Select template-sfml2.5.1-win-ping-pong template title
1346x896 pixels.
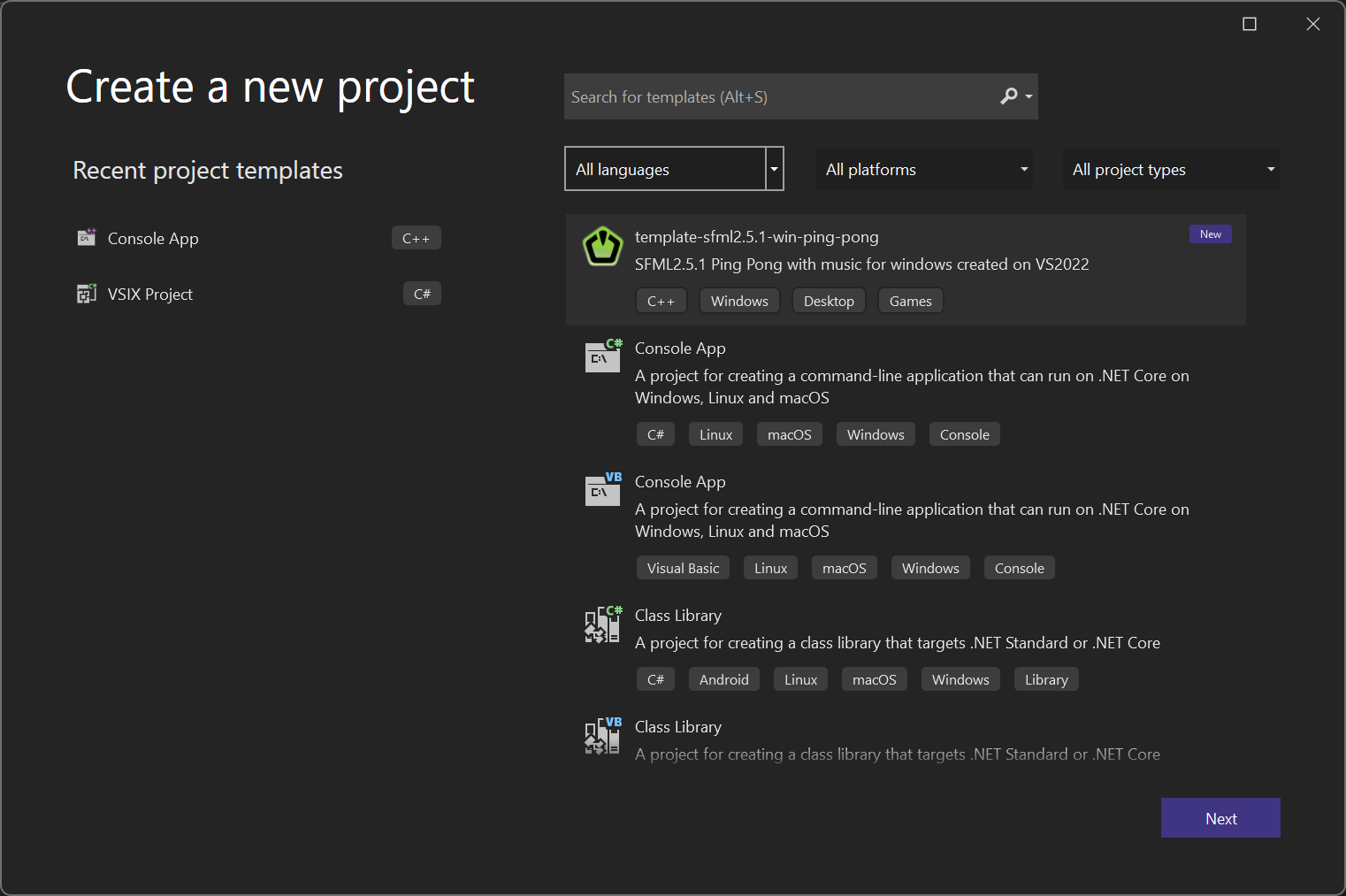point(757,237)
